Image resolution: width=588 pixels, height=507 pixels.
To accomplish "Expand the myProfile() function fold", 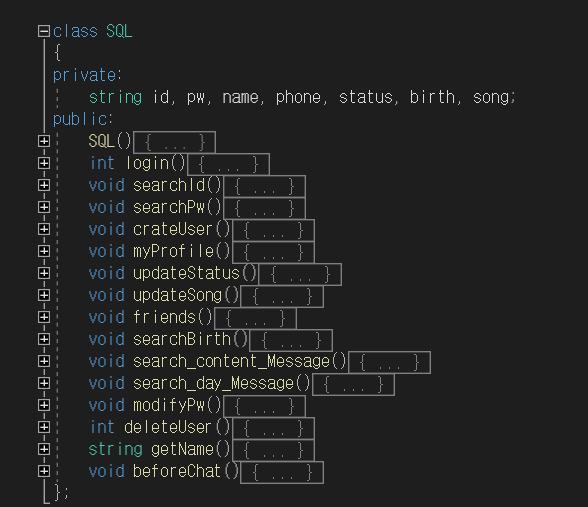I will pyautogui.click(x=44, y=251).
